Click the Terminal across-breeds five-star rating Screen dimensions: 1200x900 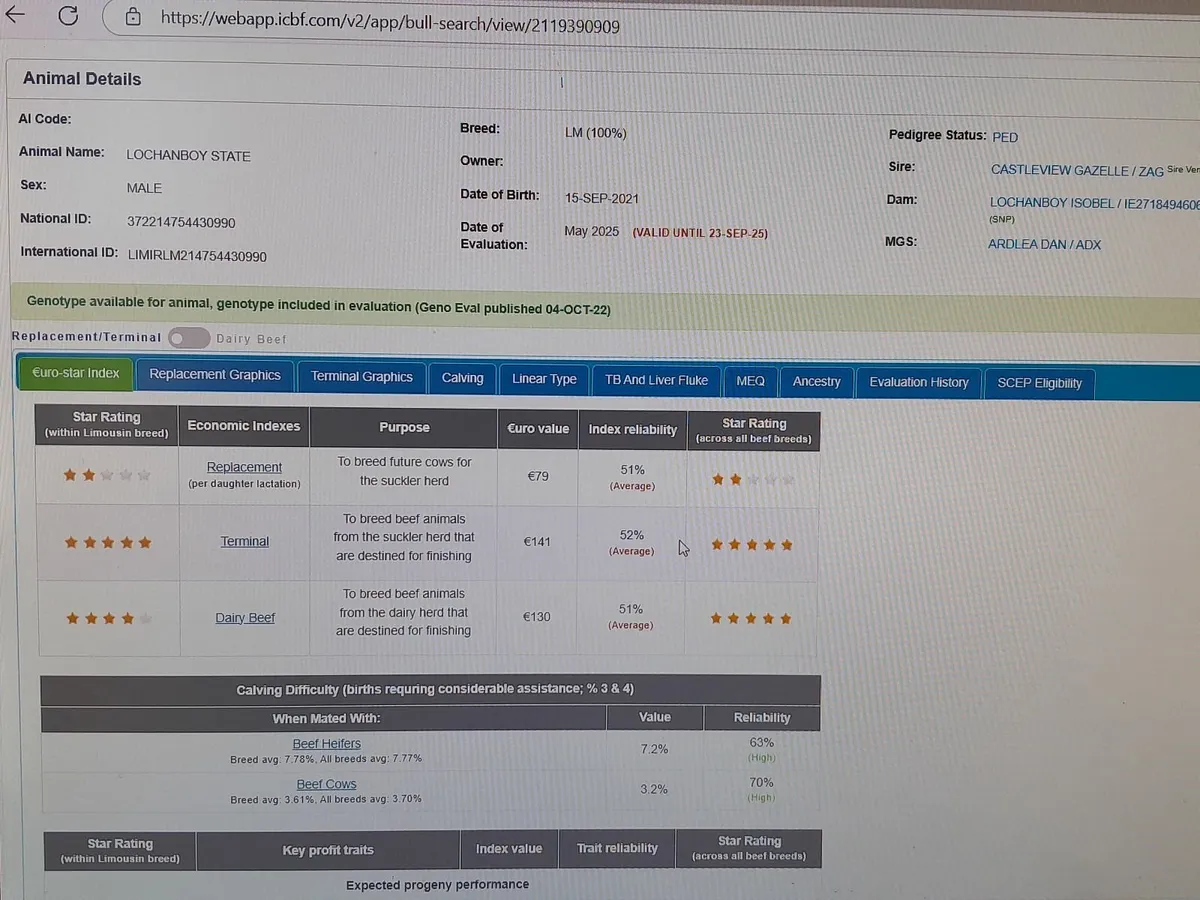[x=752, y=545]
